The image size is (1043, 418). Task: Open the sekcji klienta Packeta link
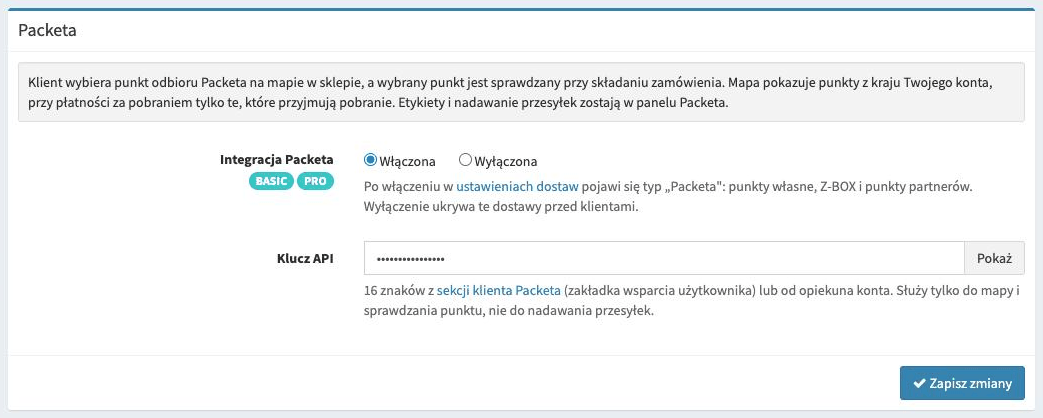pos(499,291)
